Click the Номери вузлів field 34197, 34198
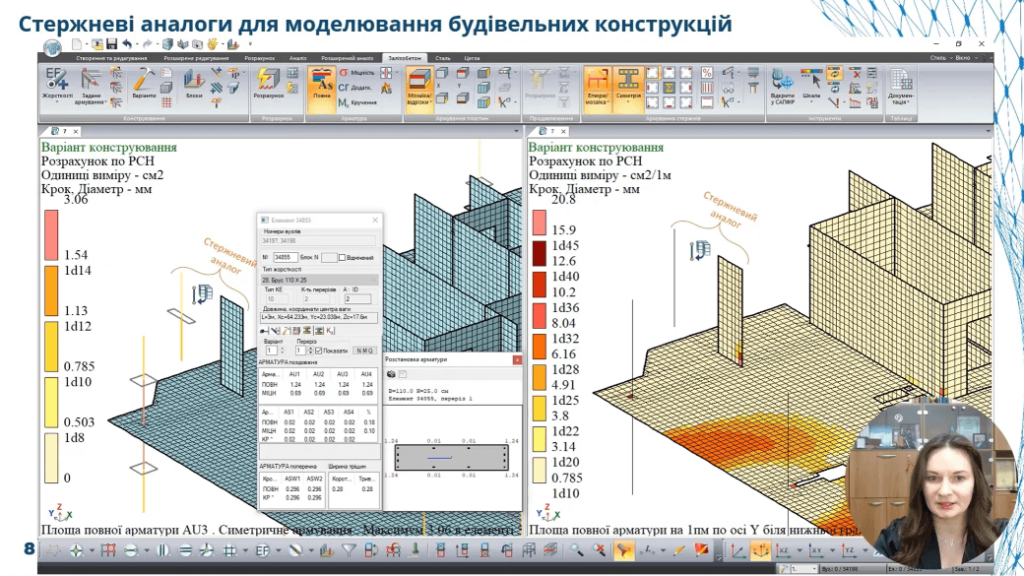 [x=319, y=241]
